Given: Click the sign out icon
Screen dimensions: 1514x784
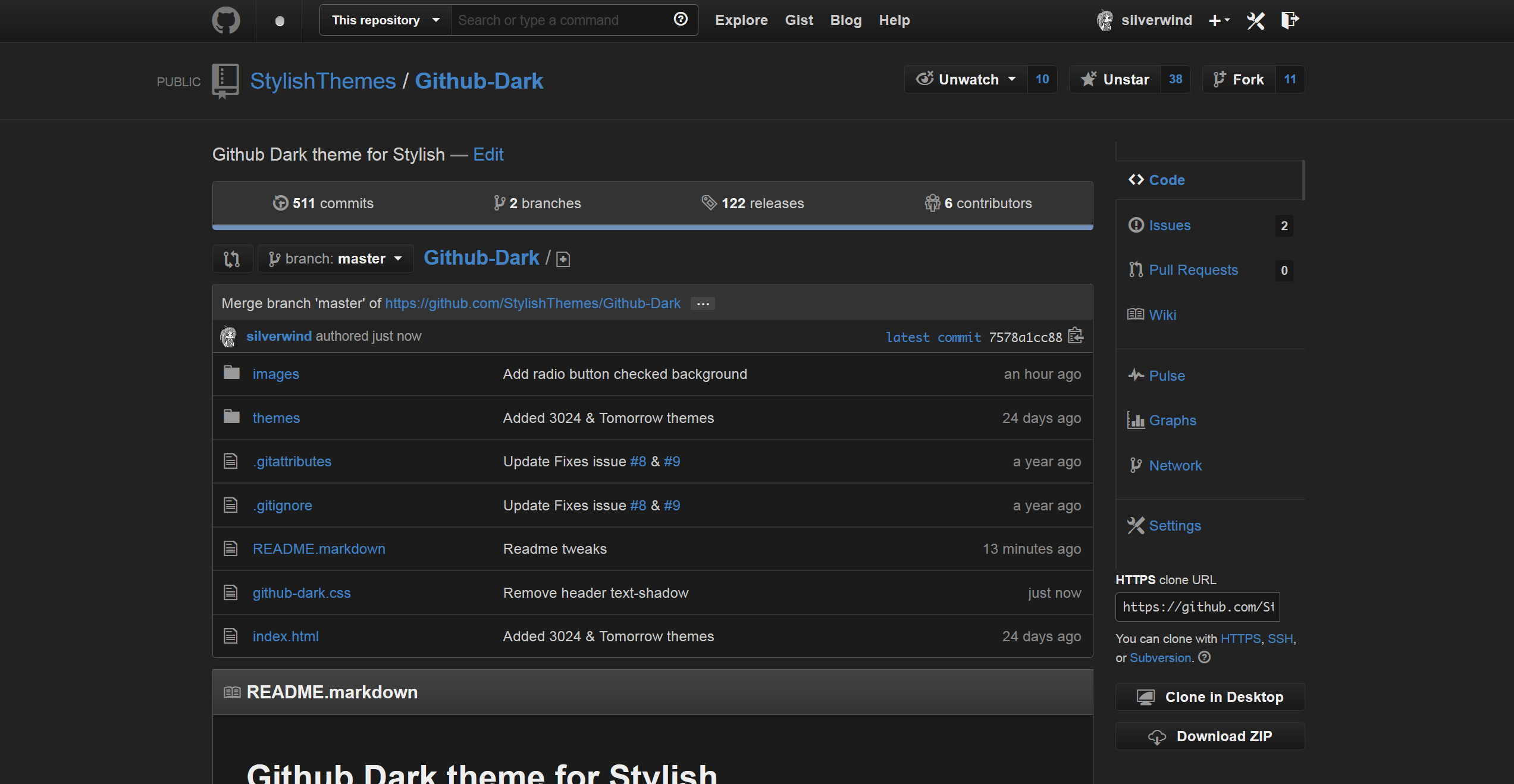Looking at the screenshot, I should click(1290, 20).
